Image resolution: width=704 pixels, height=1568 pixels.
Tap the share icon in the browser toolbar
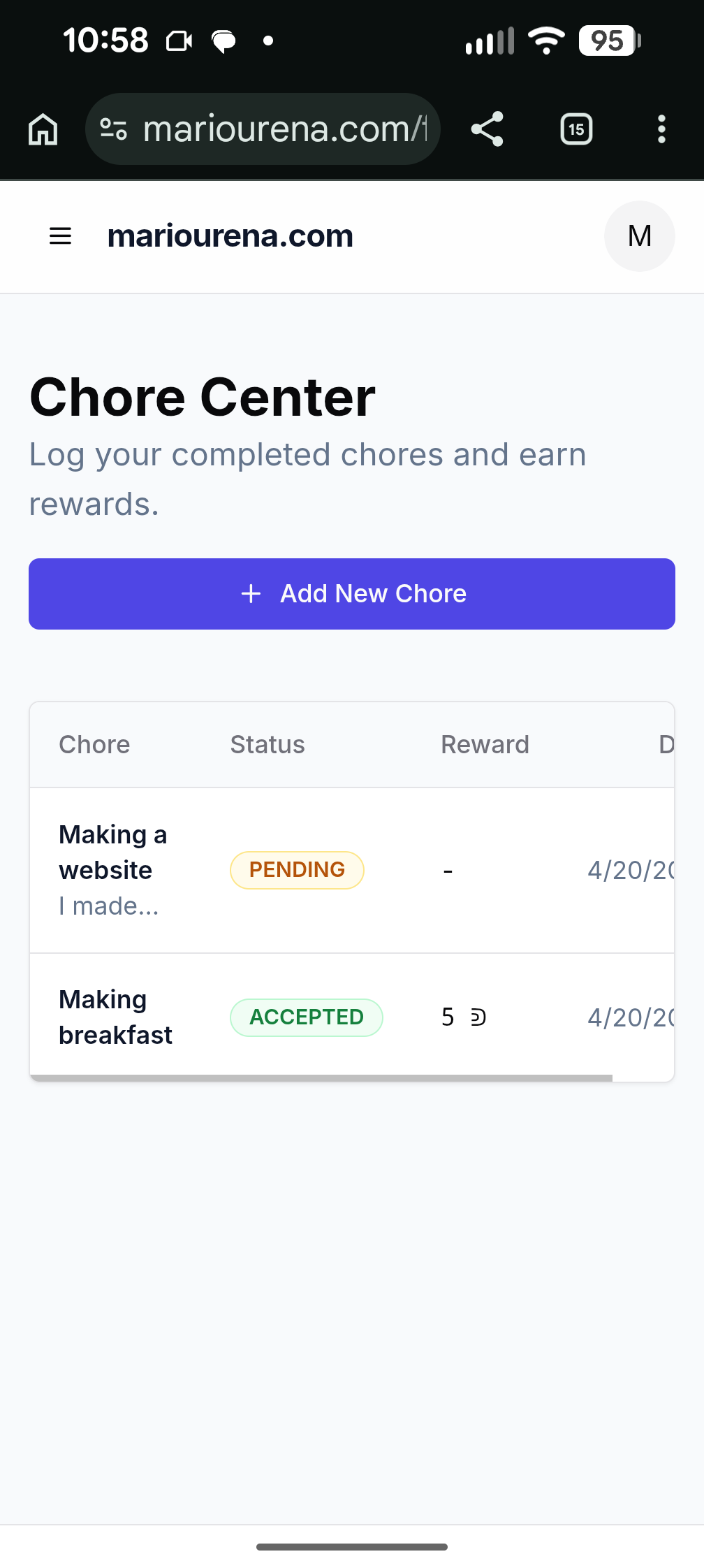click(487, 129)
